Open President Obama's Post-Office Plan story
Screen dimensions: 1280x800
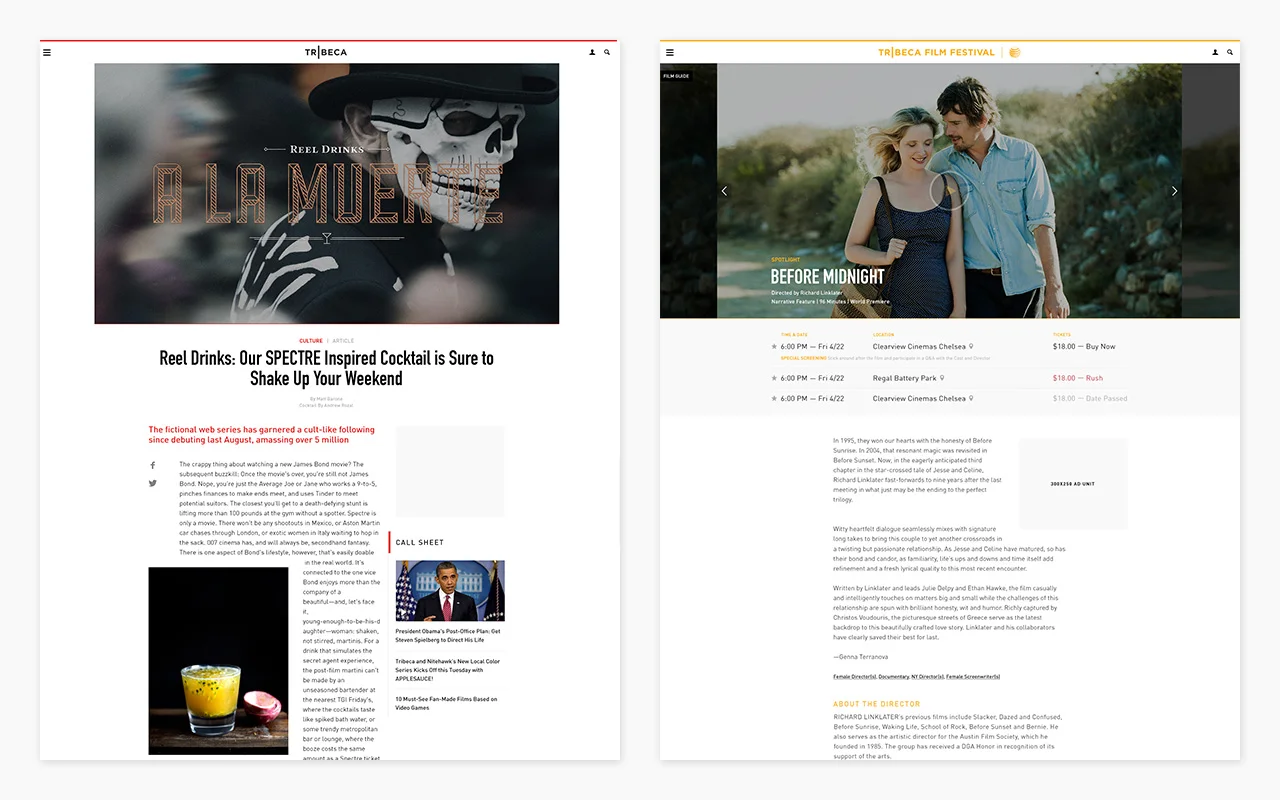447,635
